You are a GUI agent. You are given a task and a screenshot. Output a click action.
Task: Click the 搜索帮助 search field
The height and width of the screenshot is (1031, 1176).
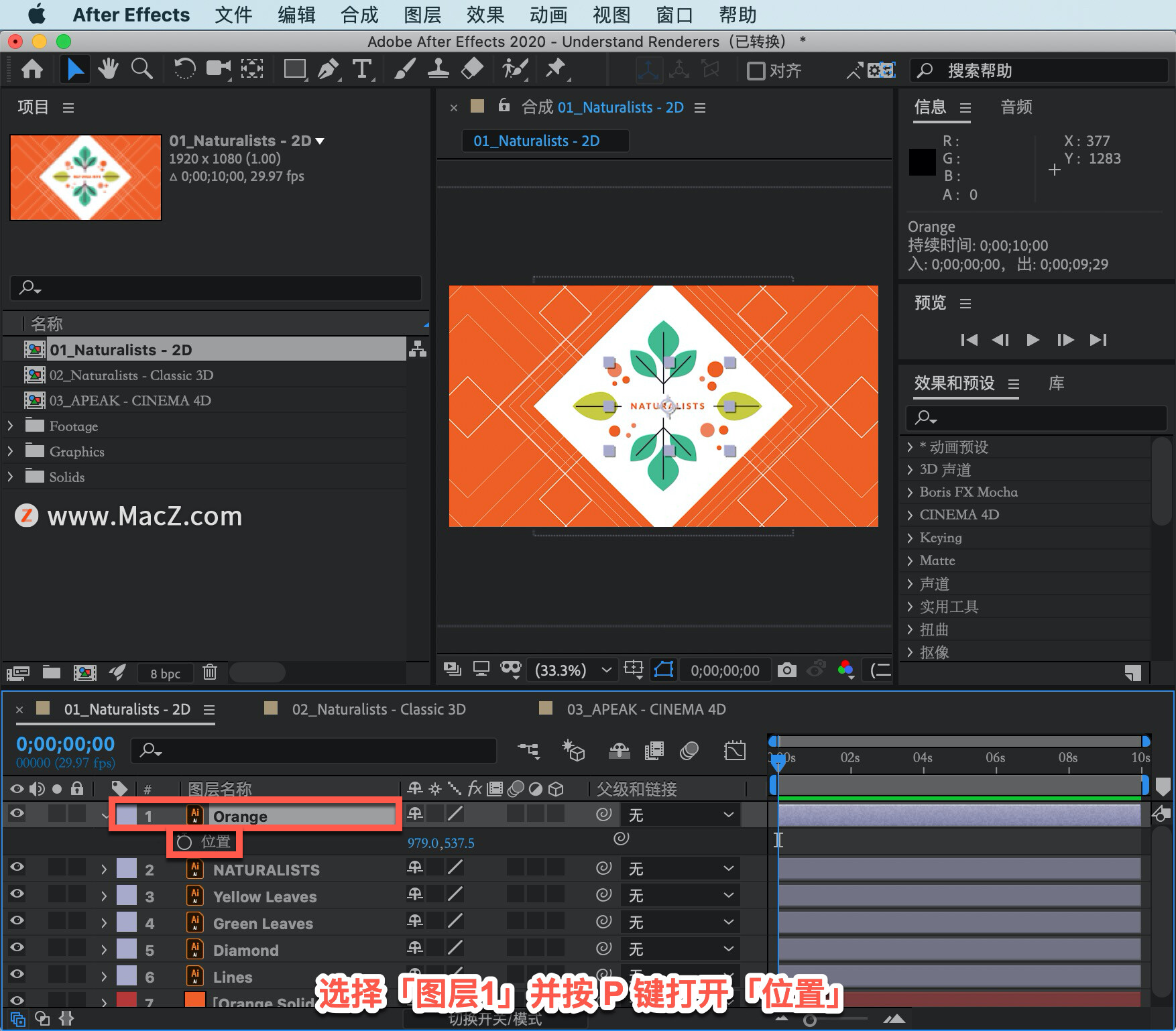coord(1039,70)
